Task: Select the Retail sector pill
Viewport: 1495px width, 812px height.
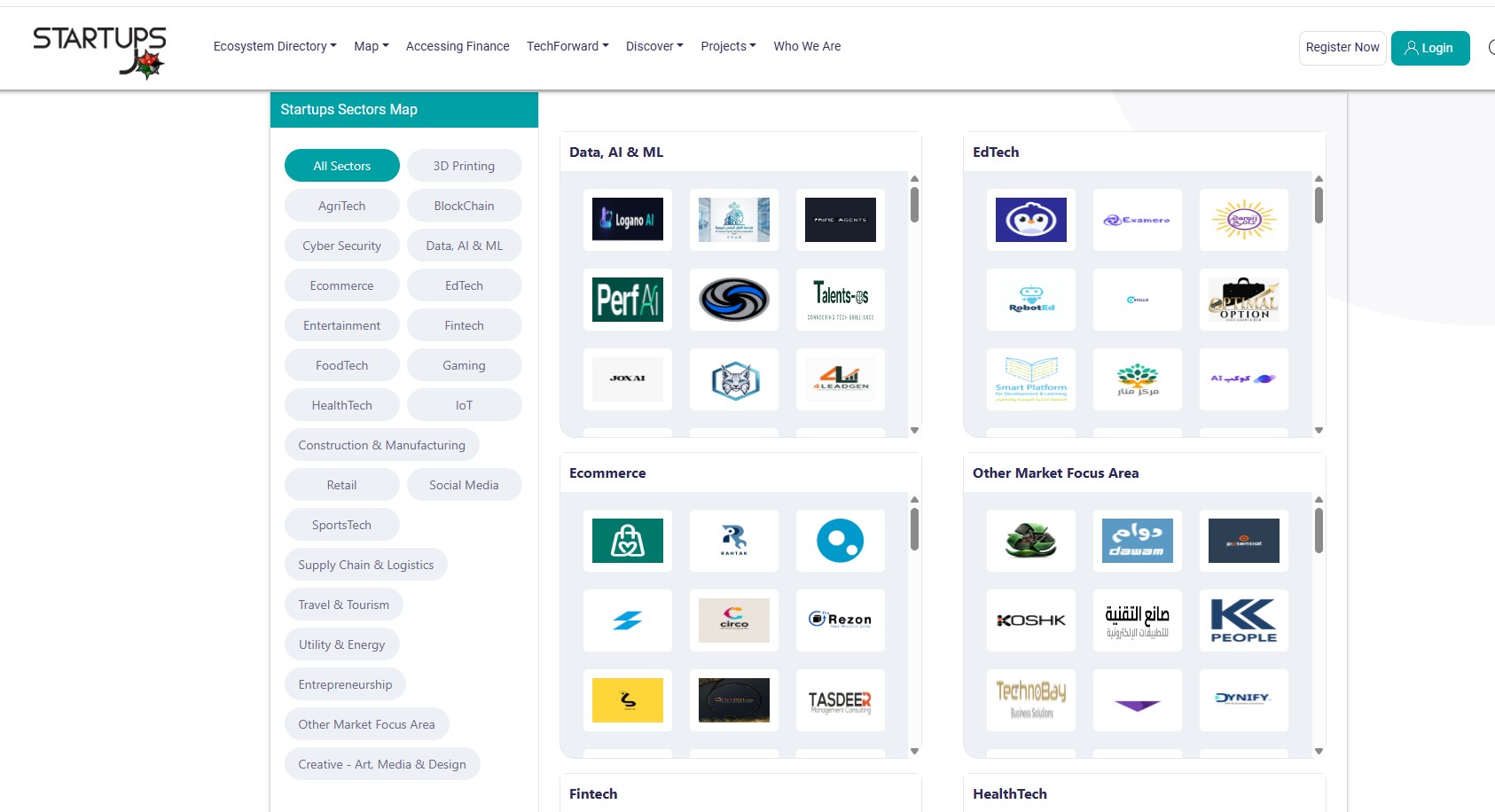Action: coord(342,485)
